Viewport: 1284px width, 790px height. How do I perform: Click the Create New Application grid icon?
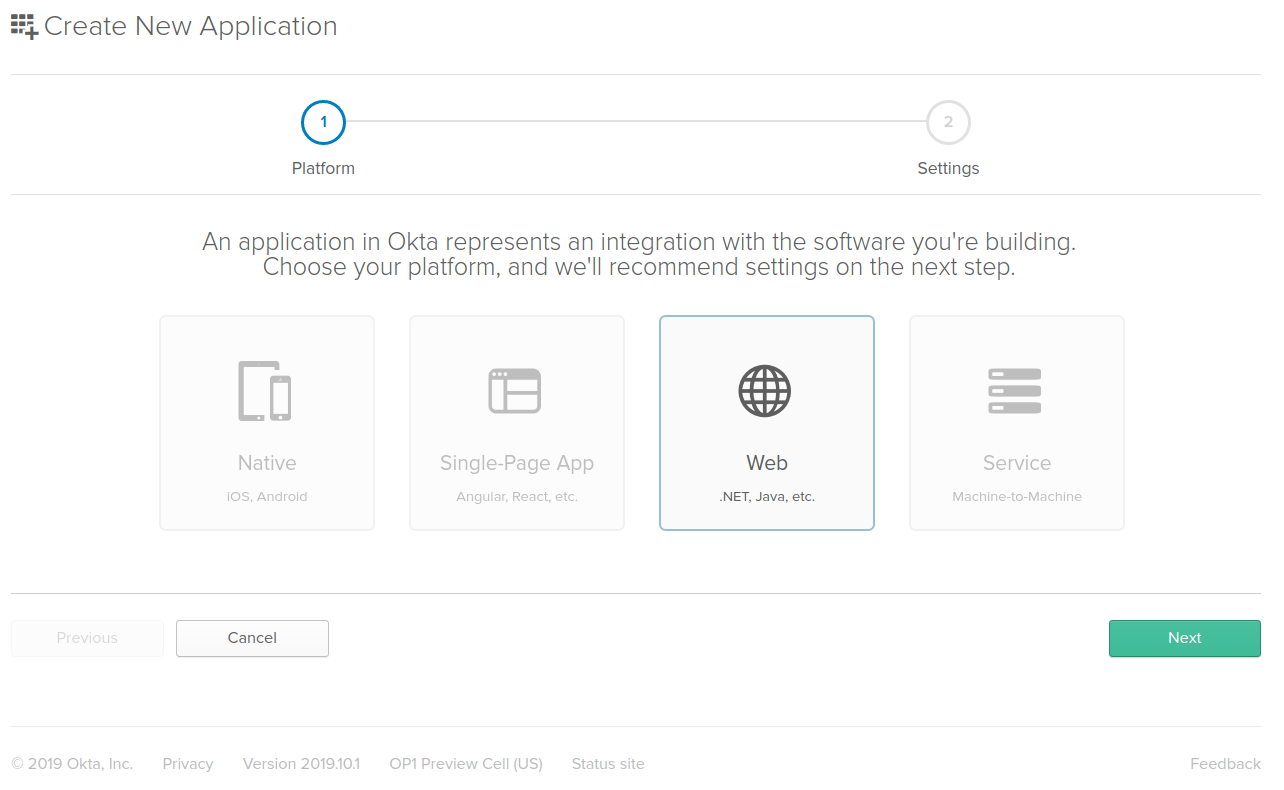pyautogui.click(x=24, y=27)
